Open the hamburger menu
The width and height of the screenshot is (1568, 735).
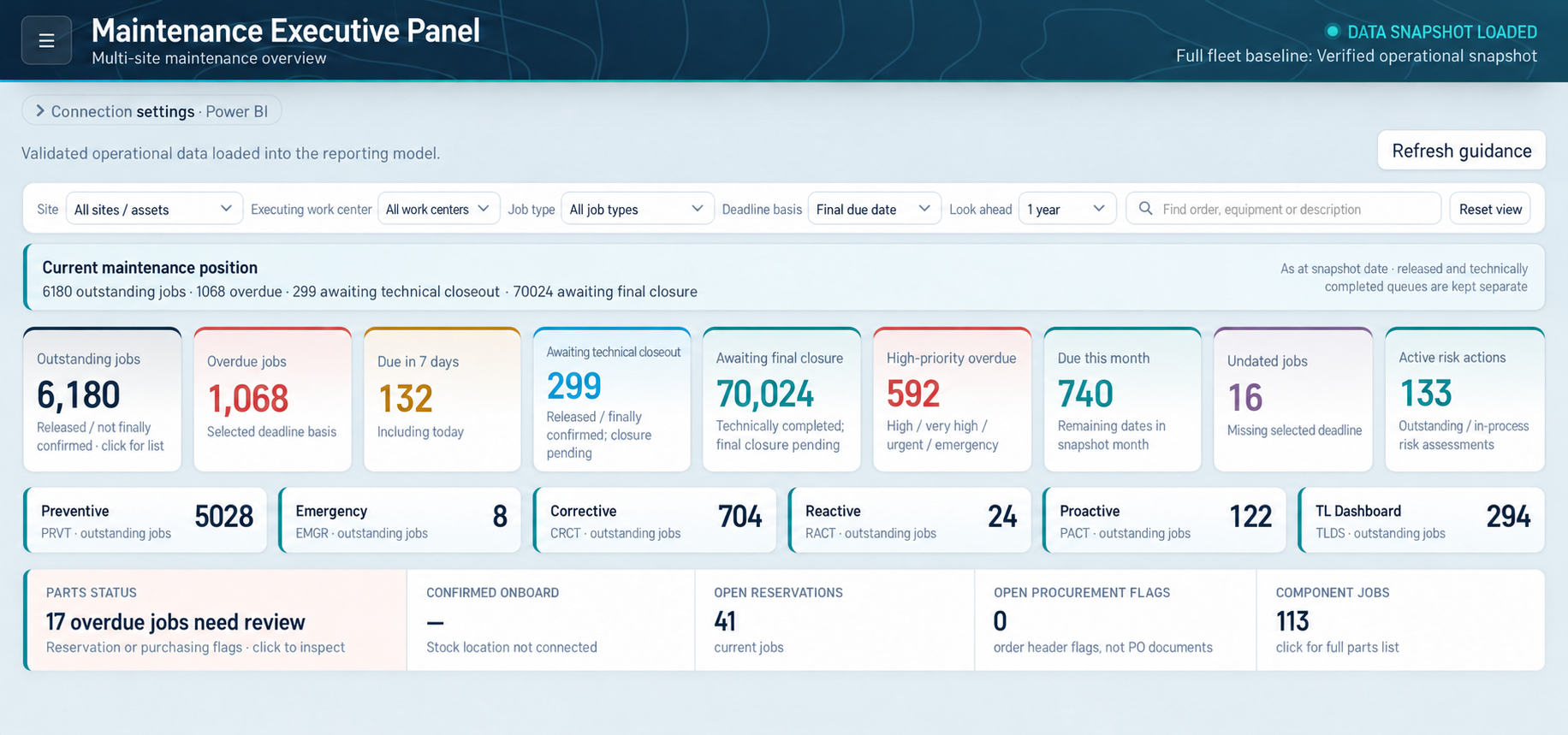46,40
